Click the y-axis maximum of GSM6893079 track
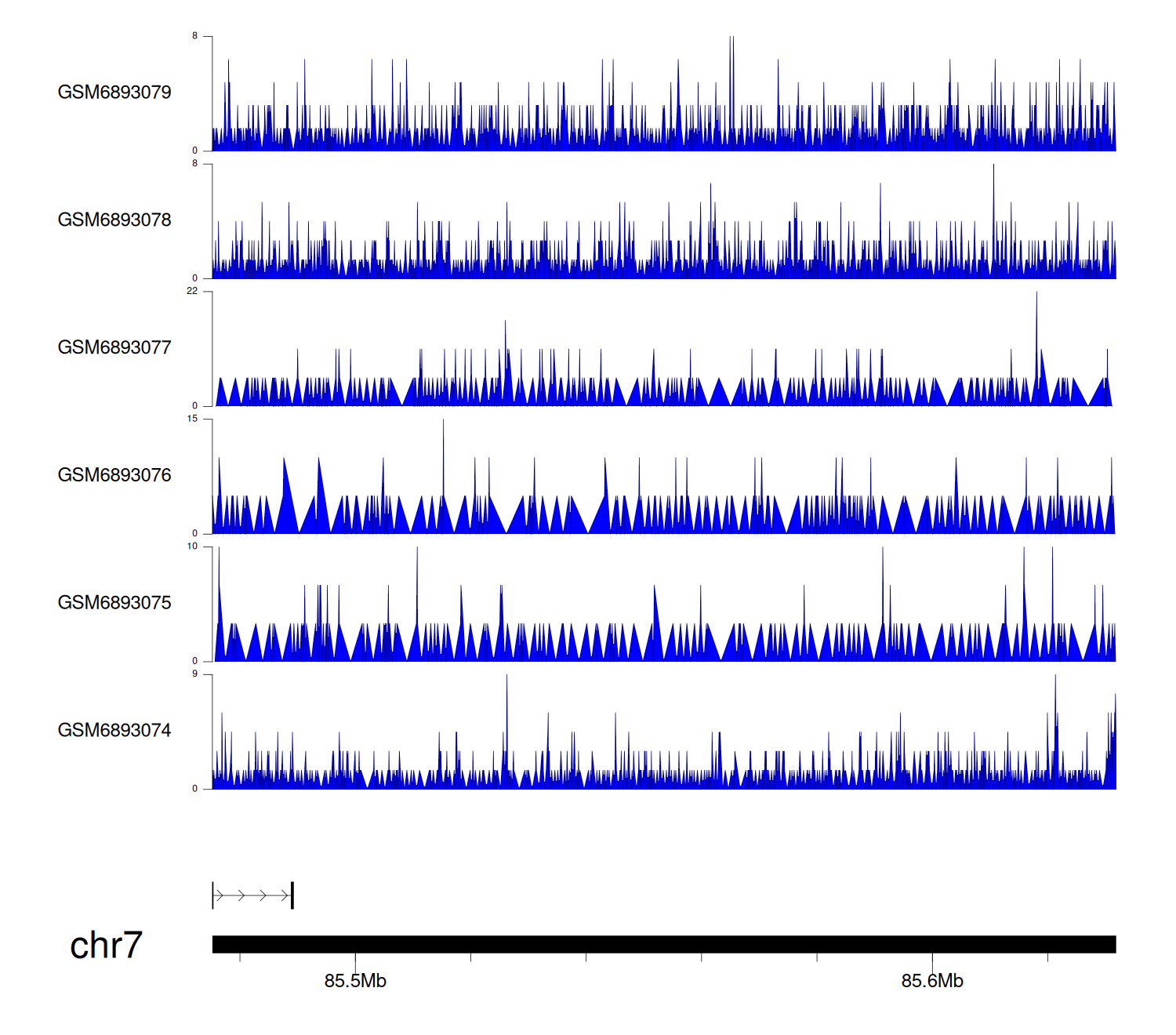1176x1035 pixels. [x=194, y=36]
